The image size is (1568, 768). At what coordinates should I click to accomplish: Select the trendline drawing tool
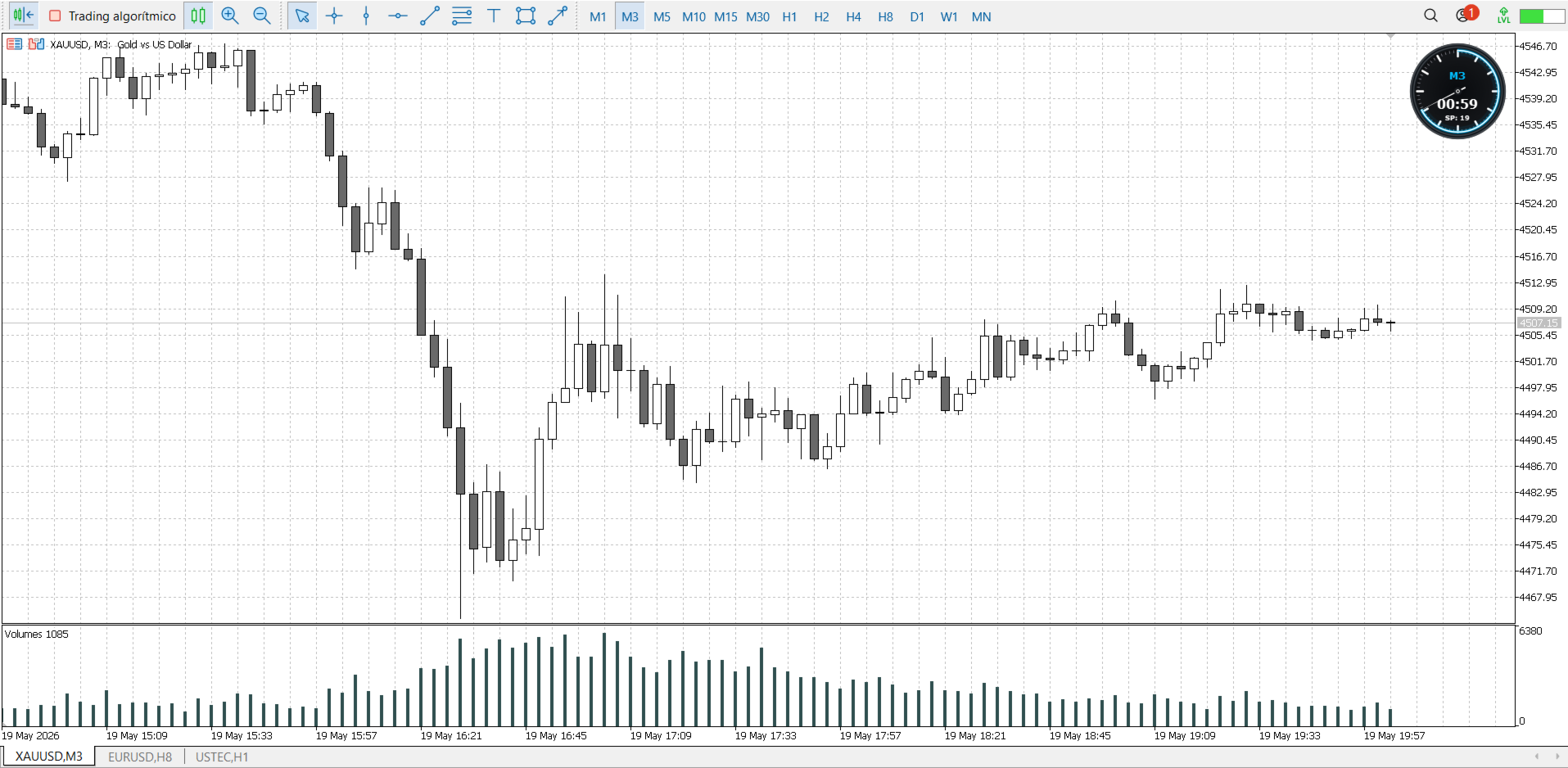(430, 16)
